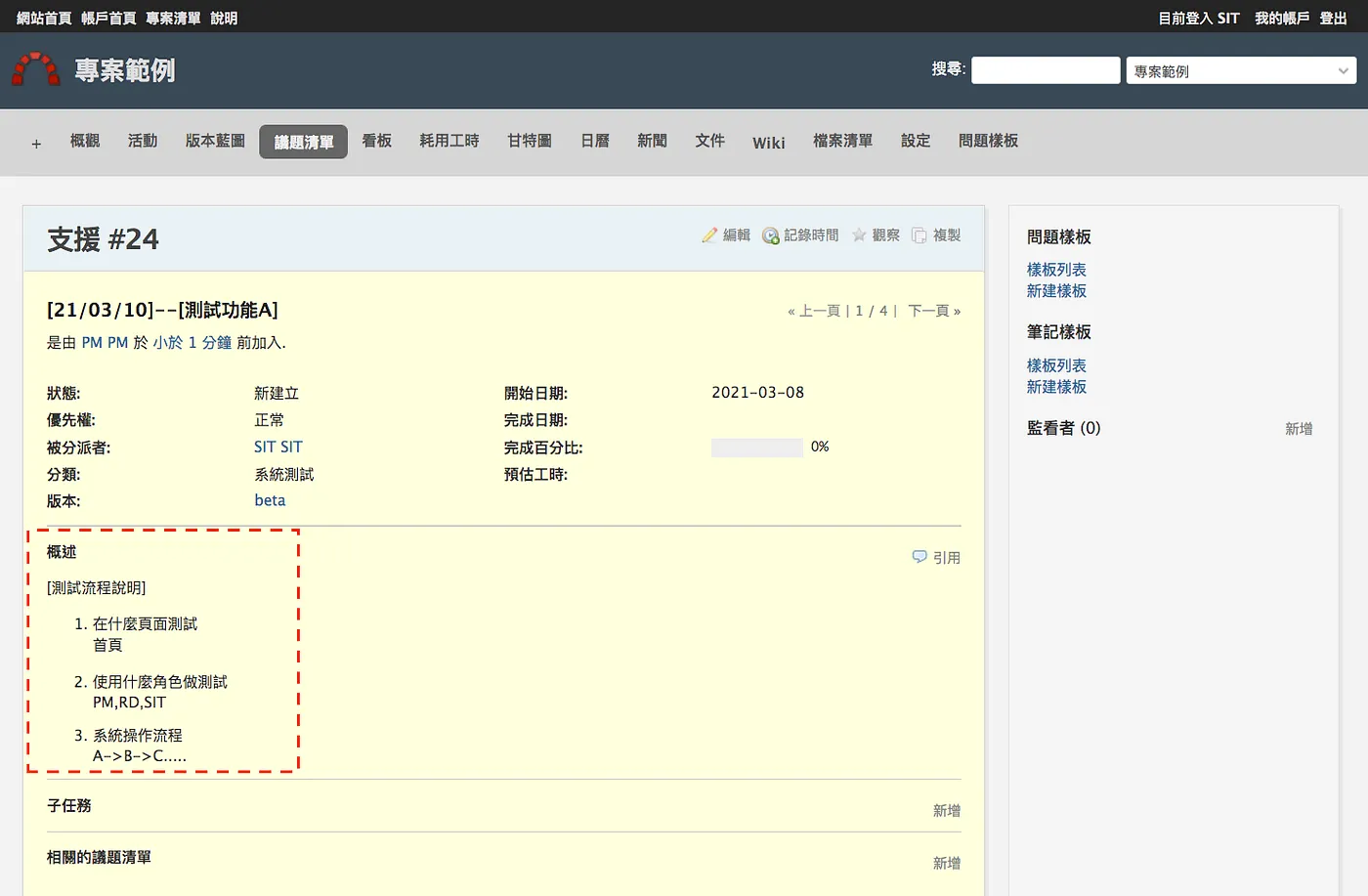Go to the 新聞 tab
The width and height of the screenshot is (1368, 896).
(x=652, y=141)
